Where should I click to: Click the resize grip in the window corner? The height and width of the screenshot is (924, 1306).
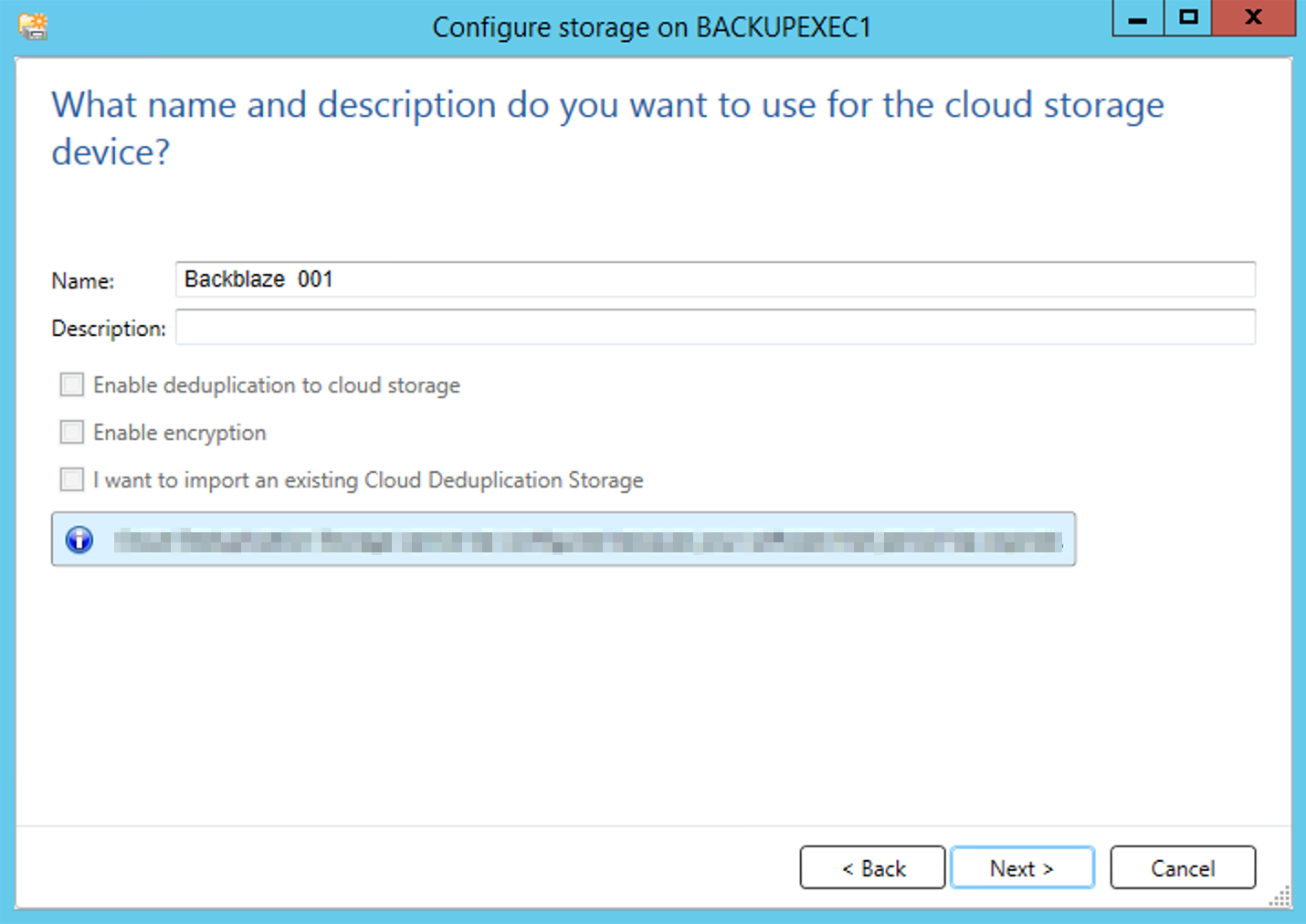click(x=1280, y=897)
